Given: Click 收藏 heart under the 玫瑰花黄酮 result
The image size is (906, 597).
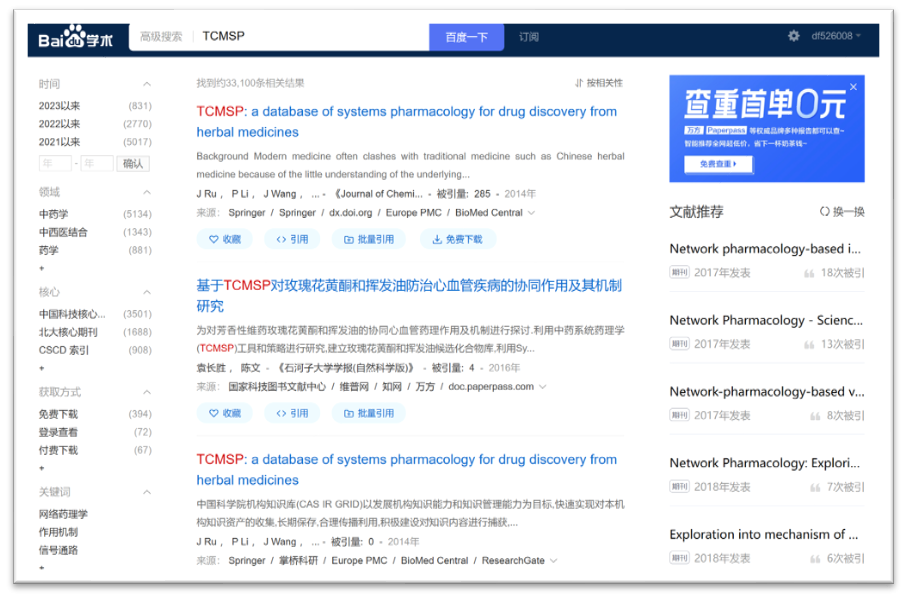Looking at the screenshot, I should 225,413.
